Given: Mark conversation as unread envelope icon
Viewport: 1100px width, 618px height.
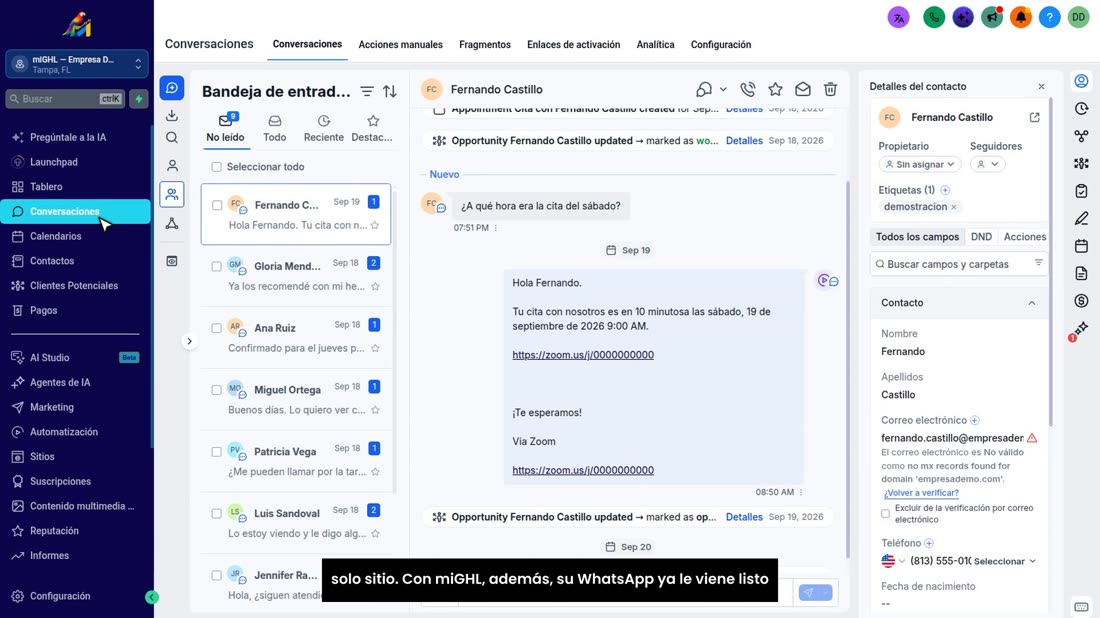Looking at the screenshot, I should [x=803, y=89].
